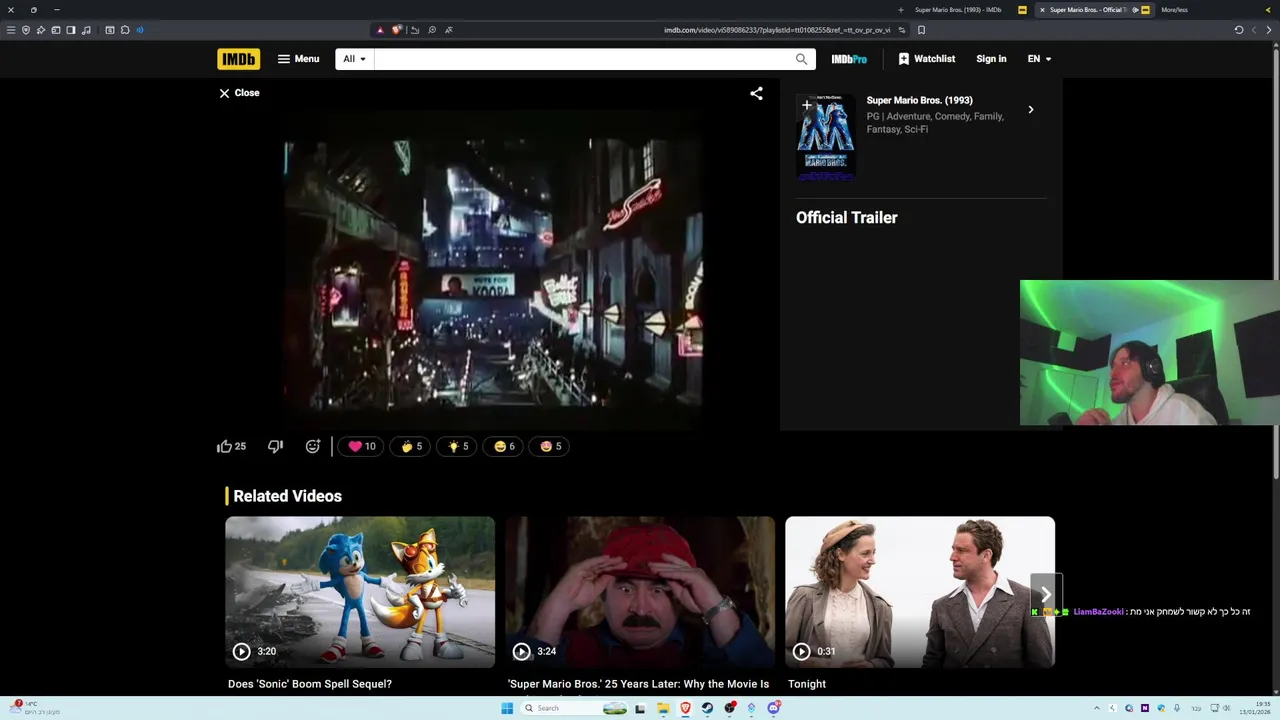The height and width of the screenshot is (720, 1280).
Task: Play the Super Mario 25 Years Later video
Action: click(640, 592)
